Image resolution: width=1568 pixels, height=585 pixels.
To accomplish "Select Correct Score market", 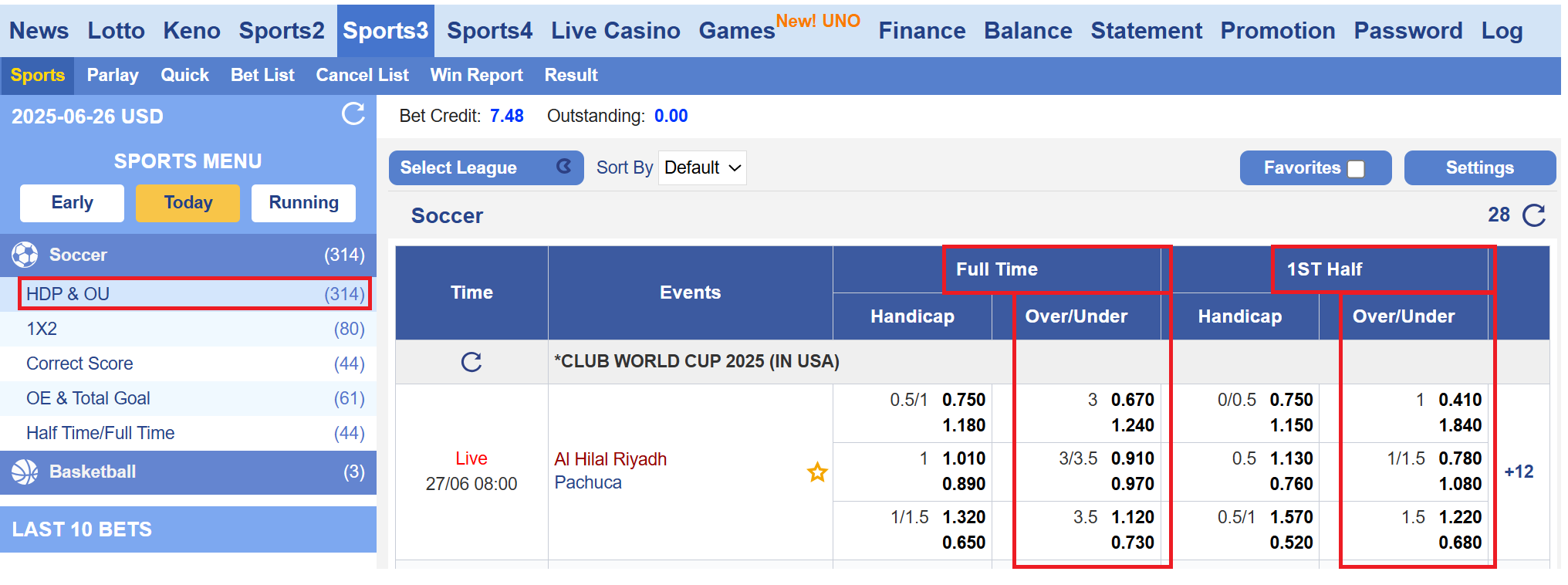I will coord(188,364).
